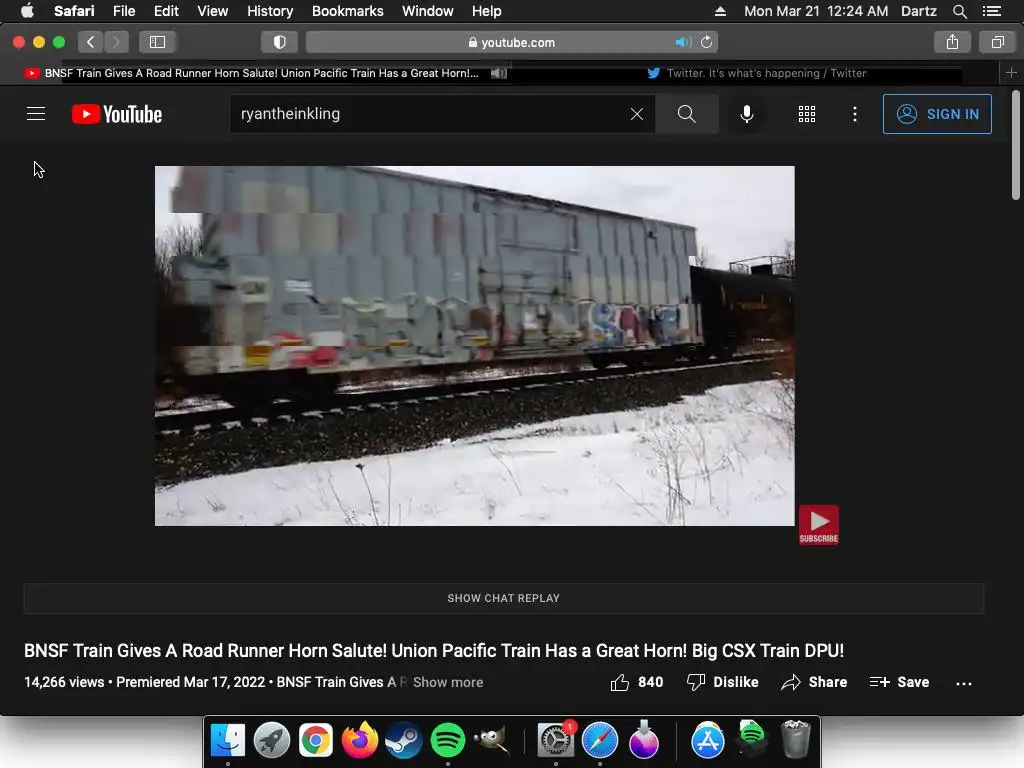Mute audio via address bar speaker icon
The image size is (1024, 768).
tap(683, 42)
